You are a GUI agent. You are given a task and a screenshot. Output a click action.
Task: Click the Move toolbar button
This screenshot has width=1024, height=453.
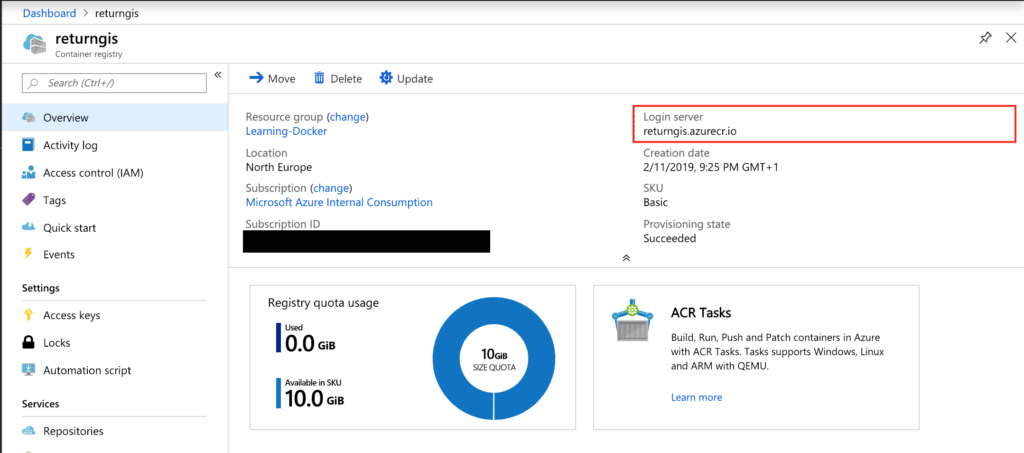click(272, 78)
